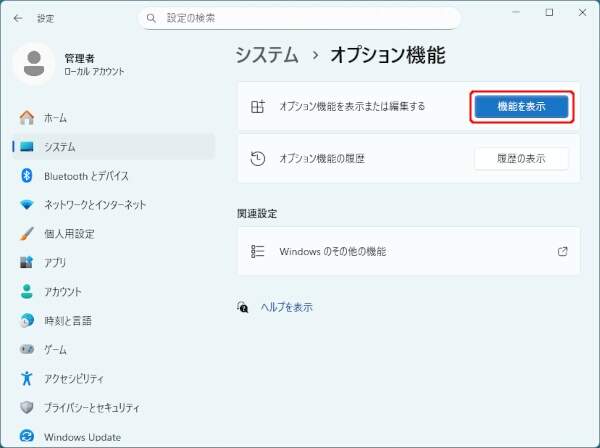600x448 pixels.
Task: Open アカウント settings label
Action: tap(63, 292)
